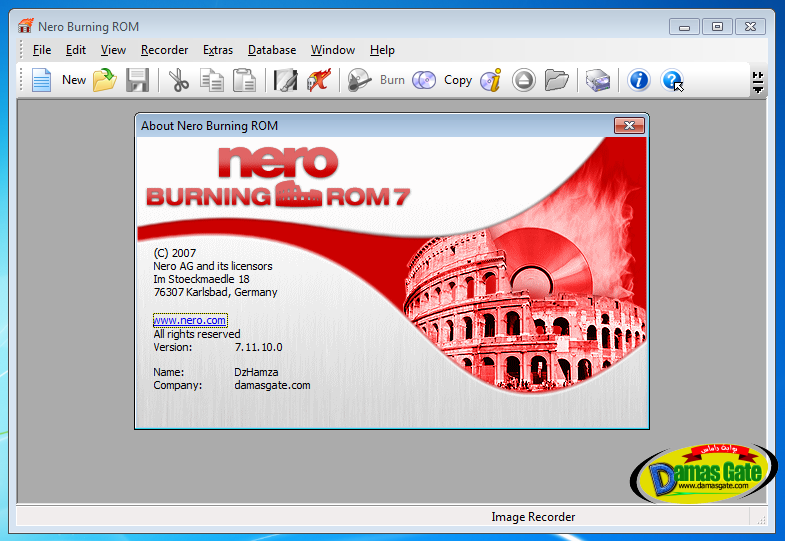Open compilation info pencil icon
This screenshot has width=785, height=541.
click(286, 80)
